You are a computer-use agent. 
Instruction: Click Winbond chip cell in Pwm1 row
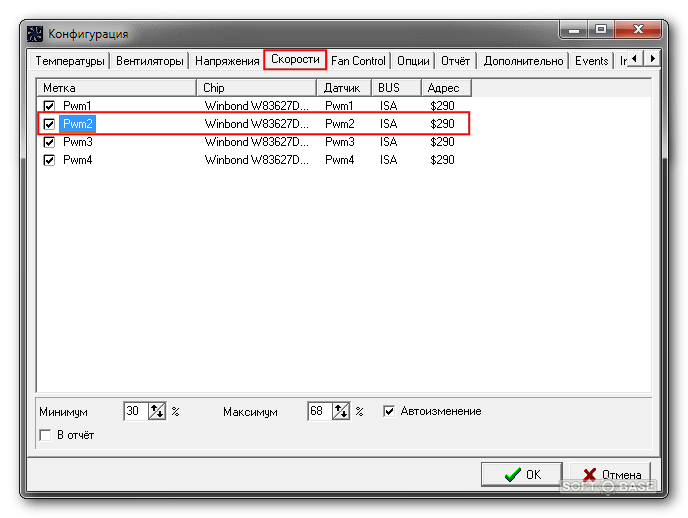coord(257,106)
